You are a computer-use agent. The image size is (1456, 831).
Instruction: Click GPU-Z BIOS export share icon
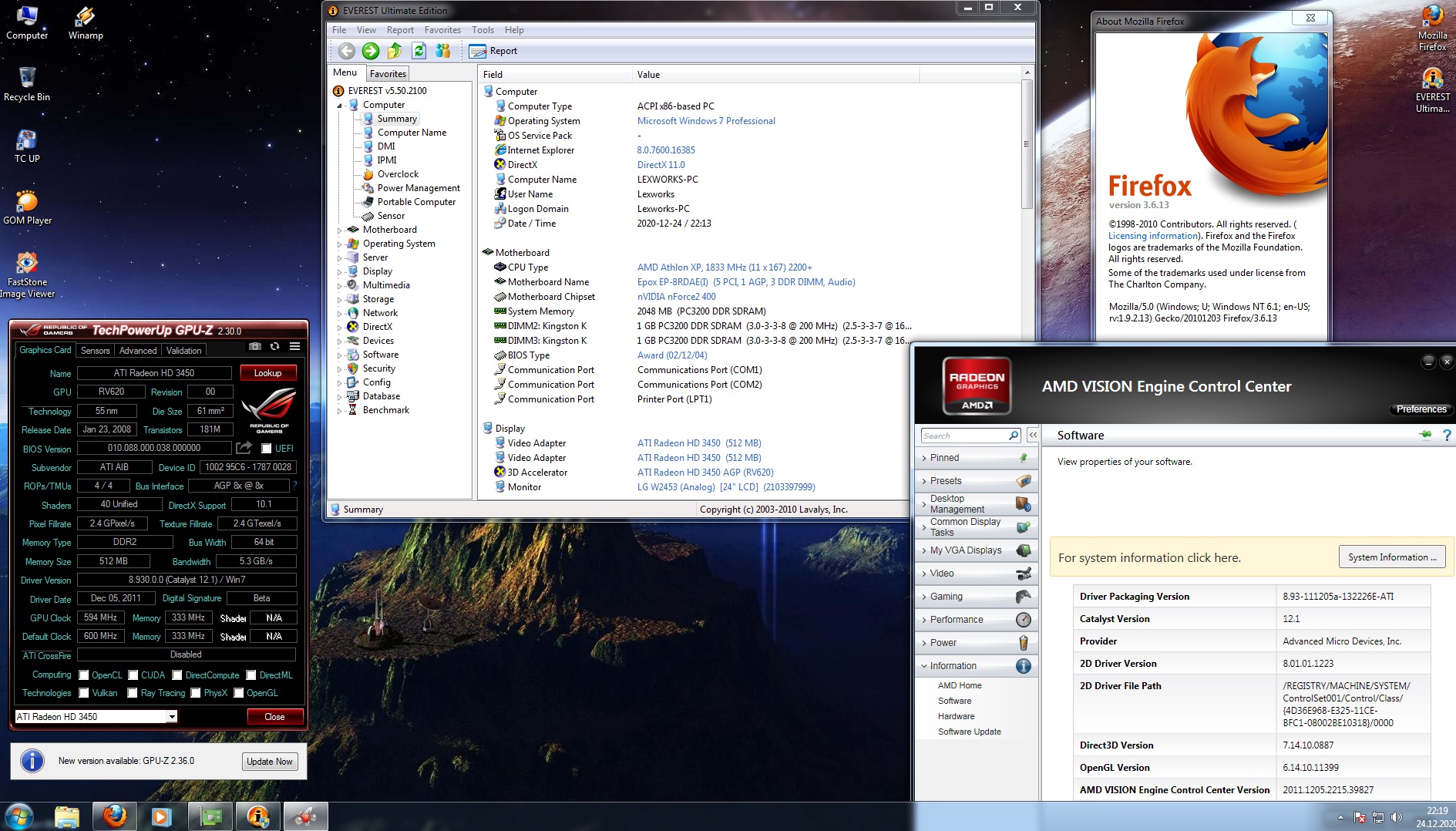click(244, 448)
